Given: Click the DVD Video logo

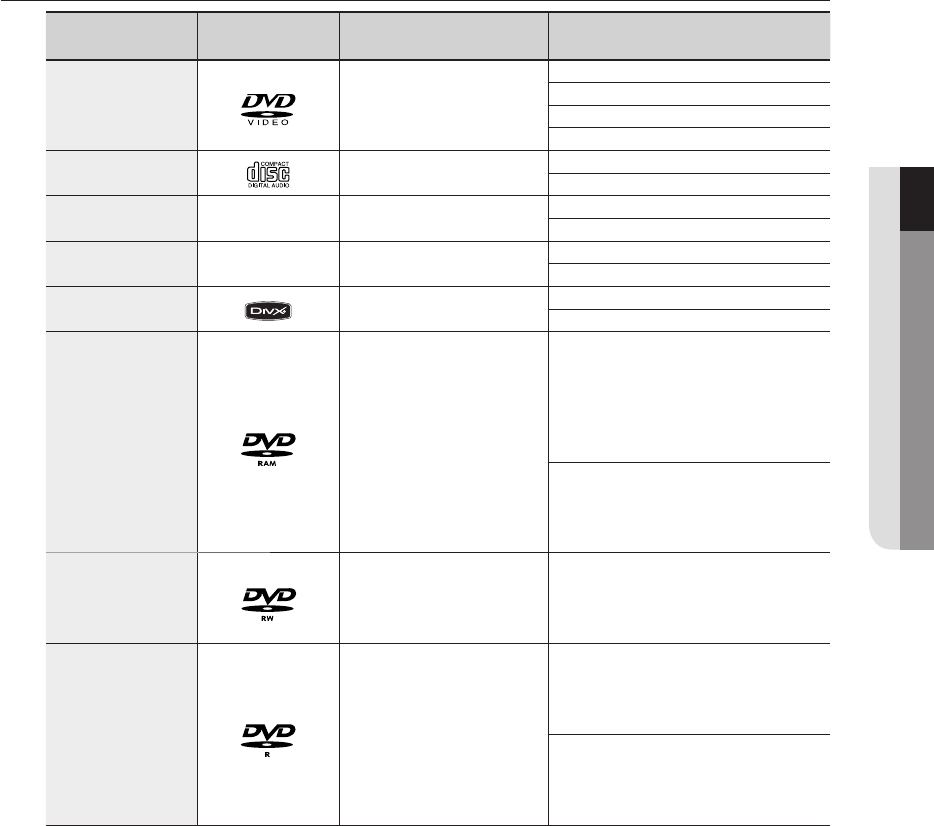Looking at the screenshot, I should click(268, 105).
